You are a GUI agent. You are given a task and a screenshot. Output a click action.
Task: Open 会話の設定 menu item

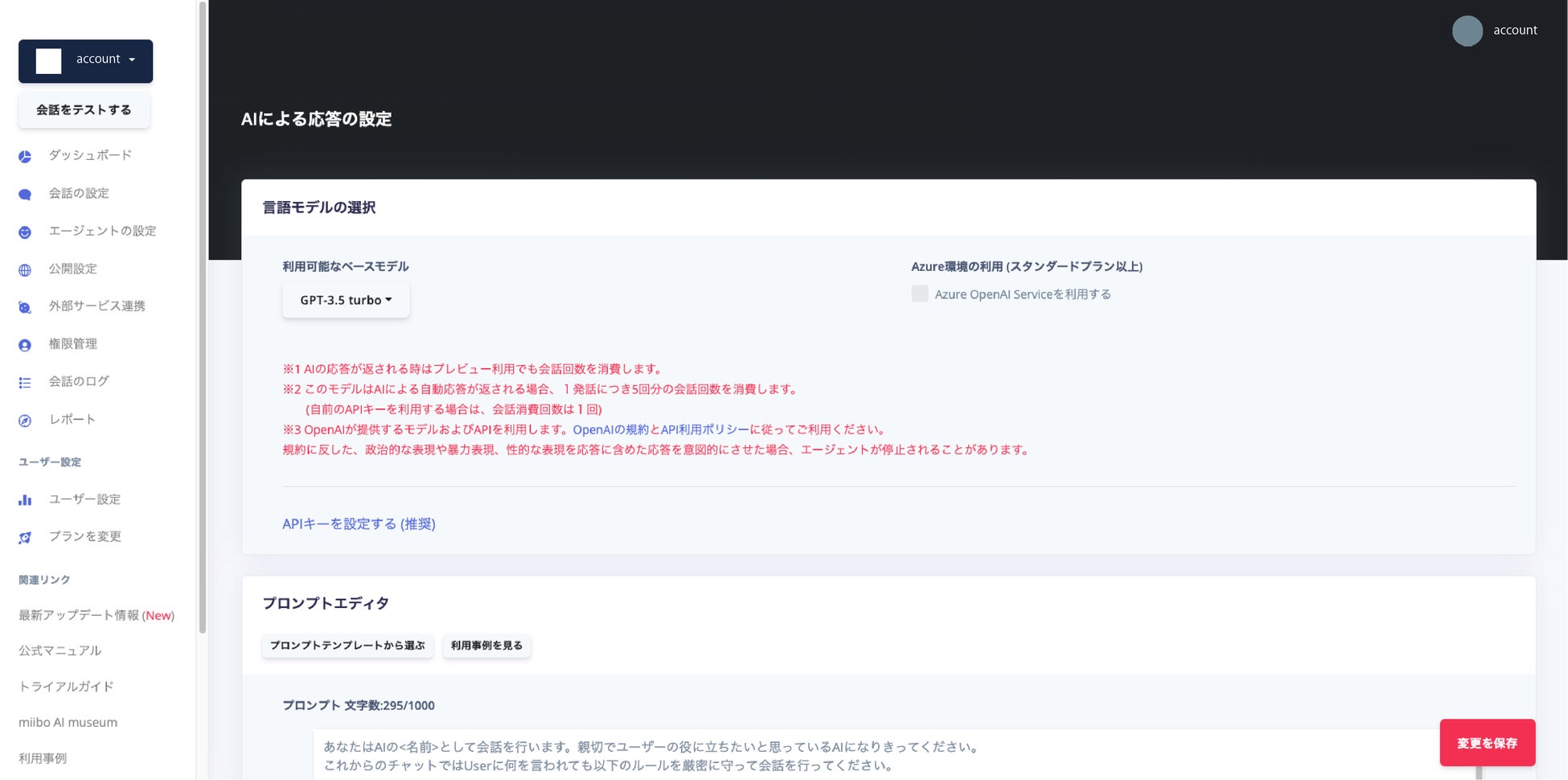(x=79, y=193)
